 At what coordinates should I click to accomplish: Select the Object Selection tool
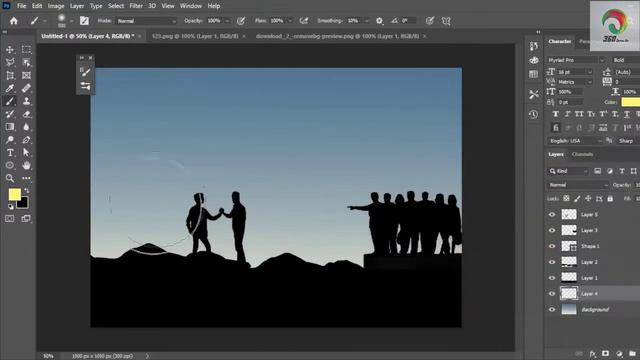(x=26, y=62)
